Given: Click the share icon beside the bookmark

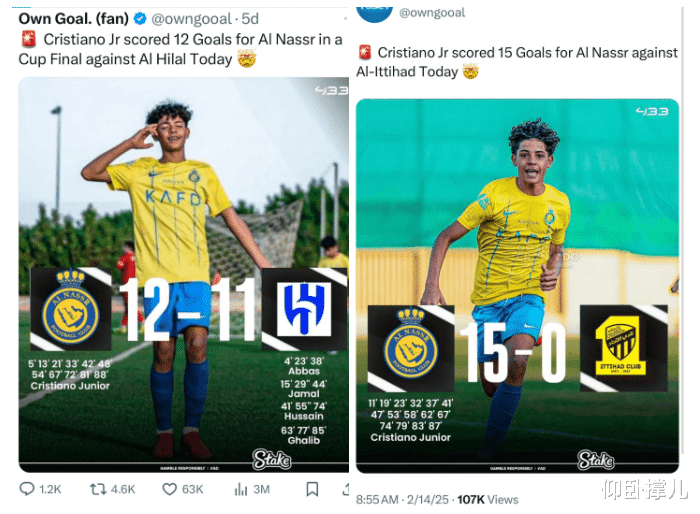Looking at the screenshot, I should pyautogui.click(x=346, y=489).
